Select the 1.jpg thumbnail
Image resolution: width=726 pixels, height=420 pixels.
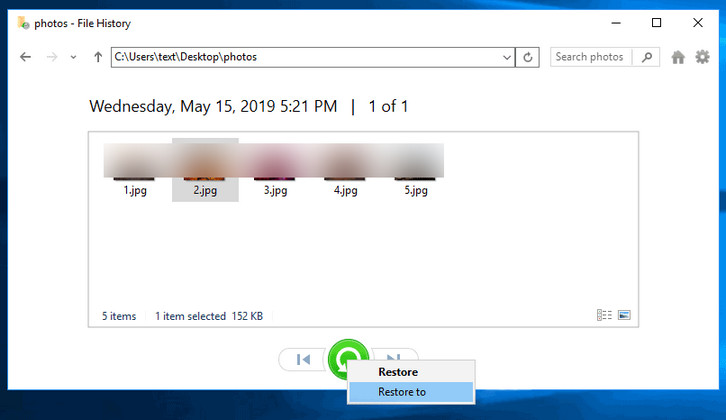pos(135,170)
